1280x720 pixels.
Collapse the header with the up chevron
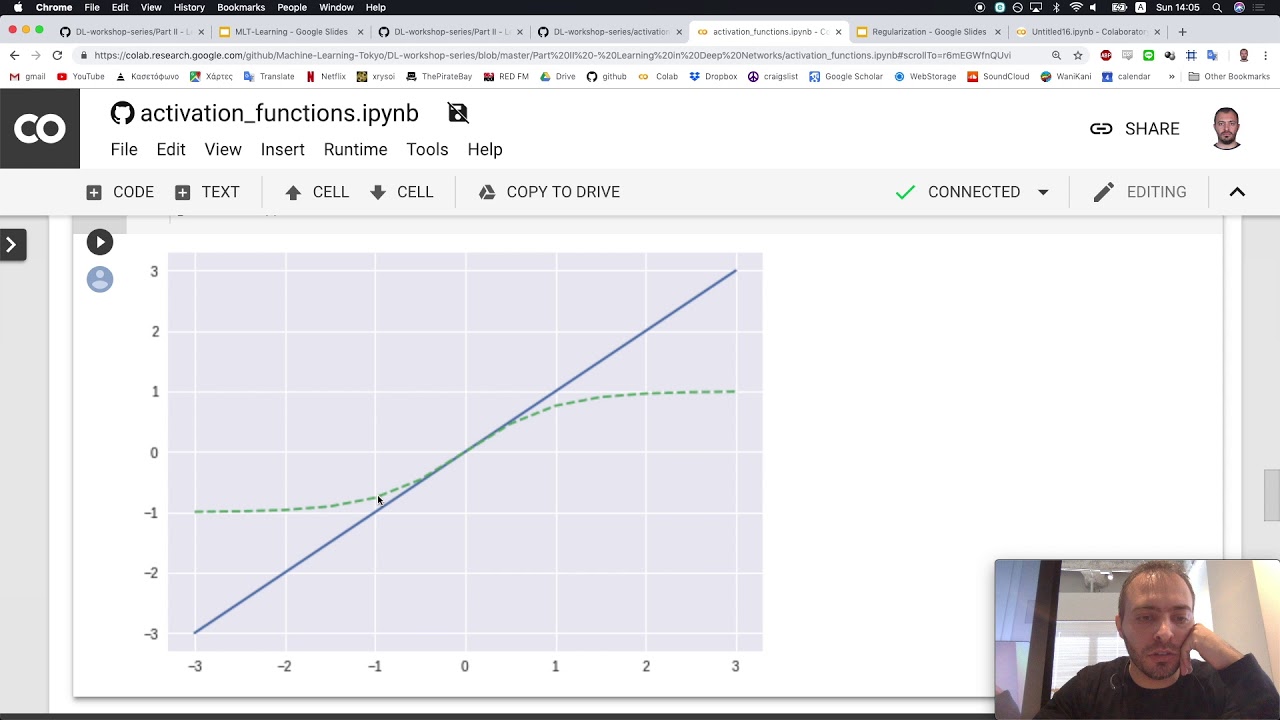pyautogui.click(x=1237, y=192)
